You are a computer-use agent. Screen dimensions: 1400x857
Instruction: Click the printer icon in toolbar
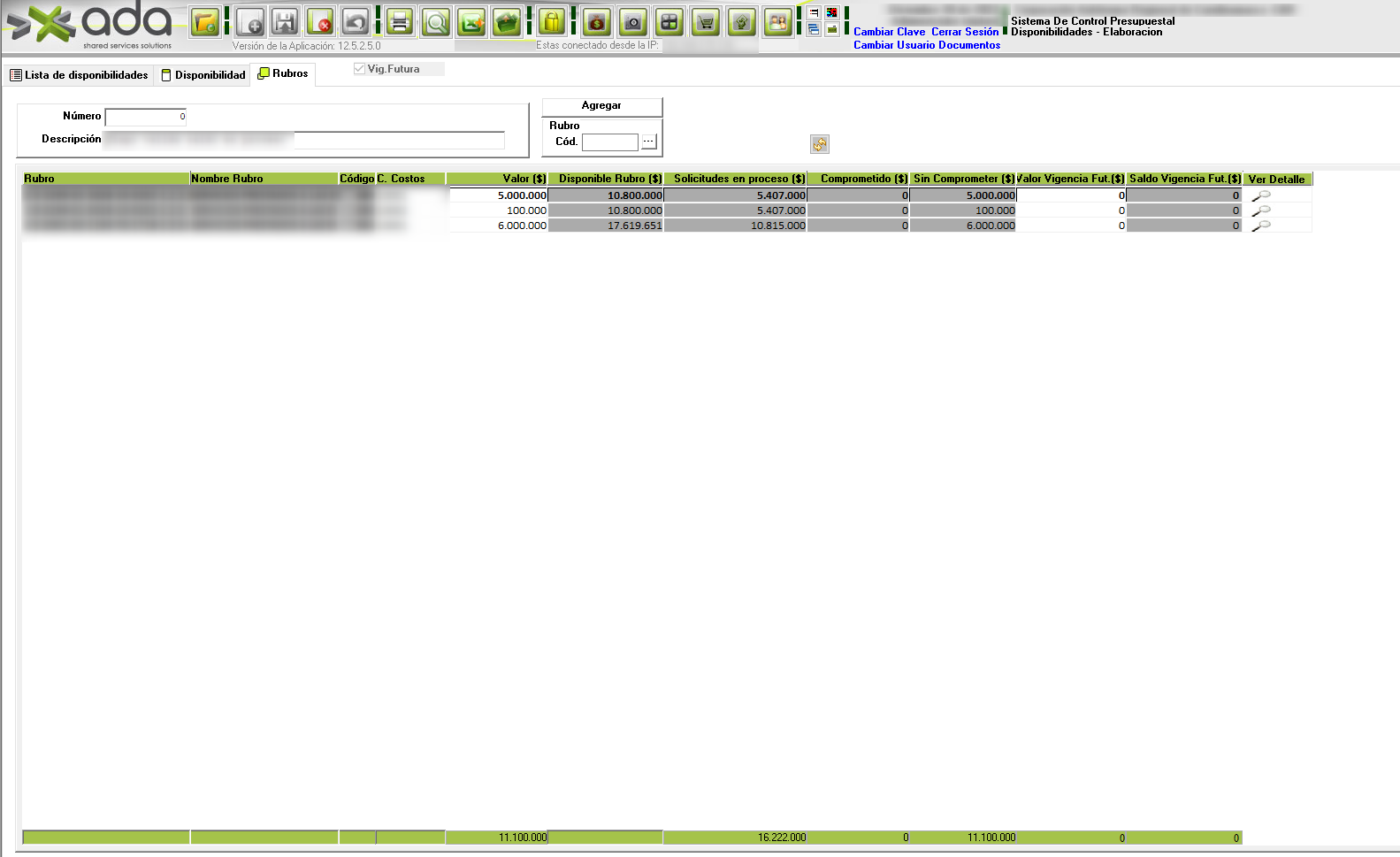tap(400, 22)
